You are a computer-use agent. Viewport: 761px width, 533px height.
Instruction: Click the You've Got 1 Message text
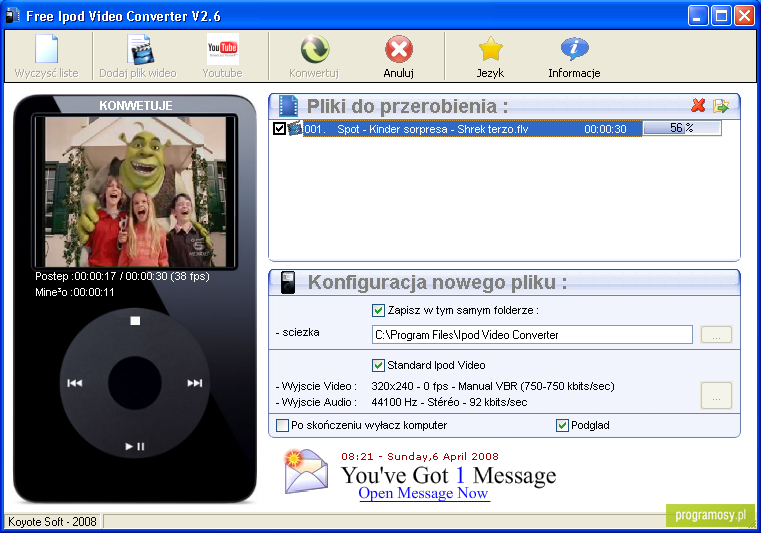point(448,475)
